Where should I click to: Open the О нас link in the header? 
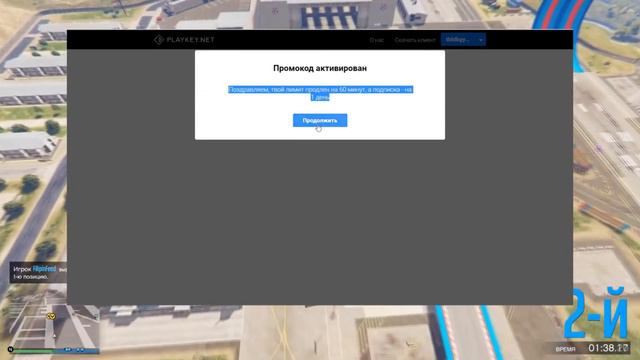tap(376, 40)
